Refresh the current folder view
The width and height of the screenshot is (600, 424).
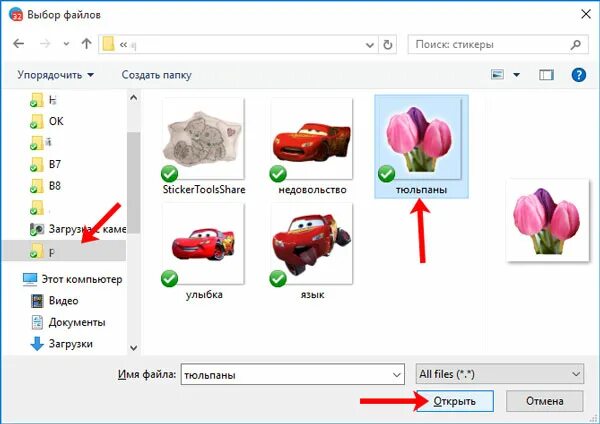pyautogui.click(x=388, y=45)
